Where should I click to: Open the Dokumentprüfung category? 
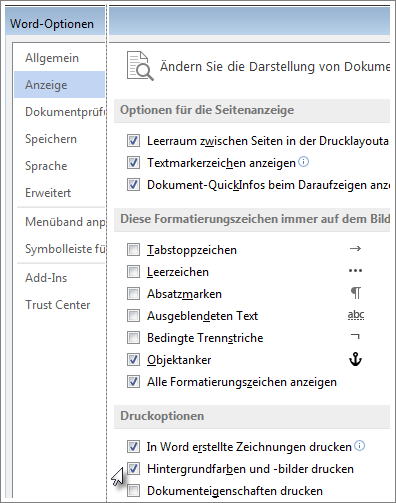[59, 112]
